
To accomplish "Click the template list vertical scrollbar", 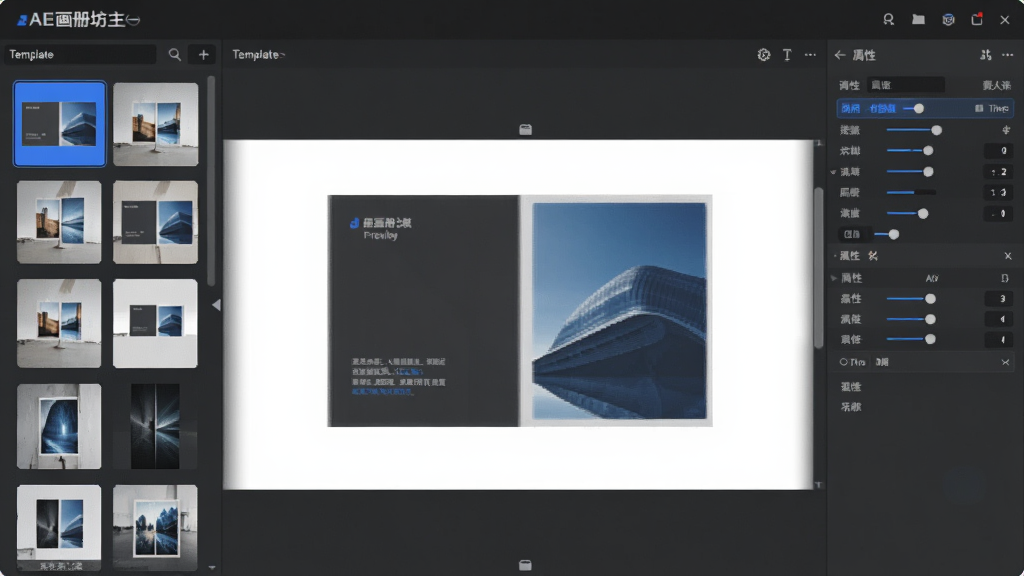I will pyautogui.click(x=211, y=182).
